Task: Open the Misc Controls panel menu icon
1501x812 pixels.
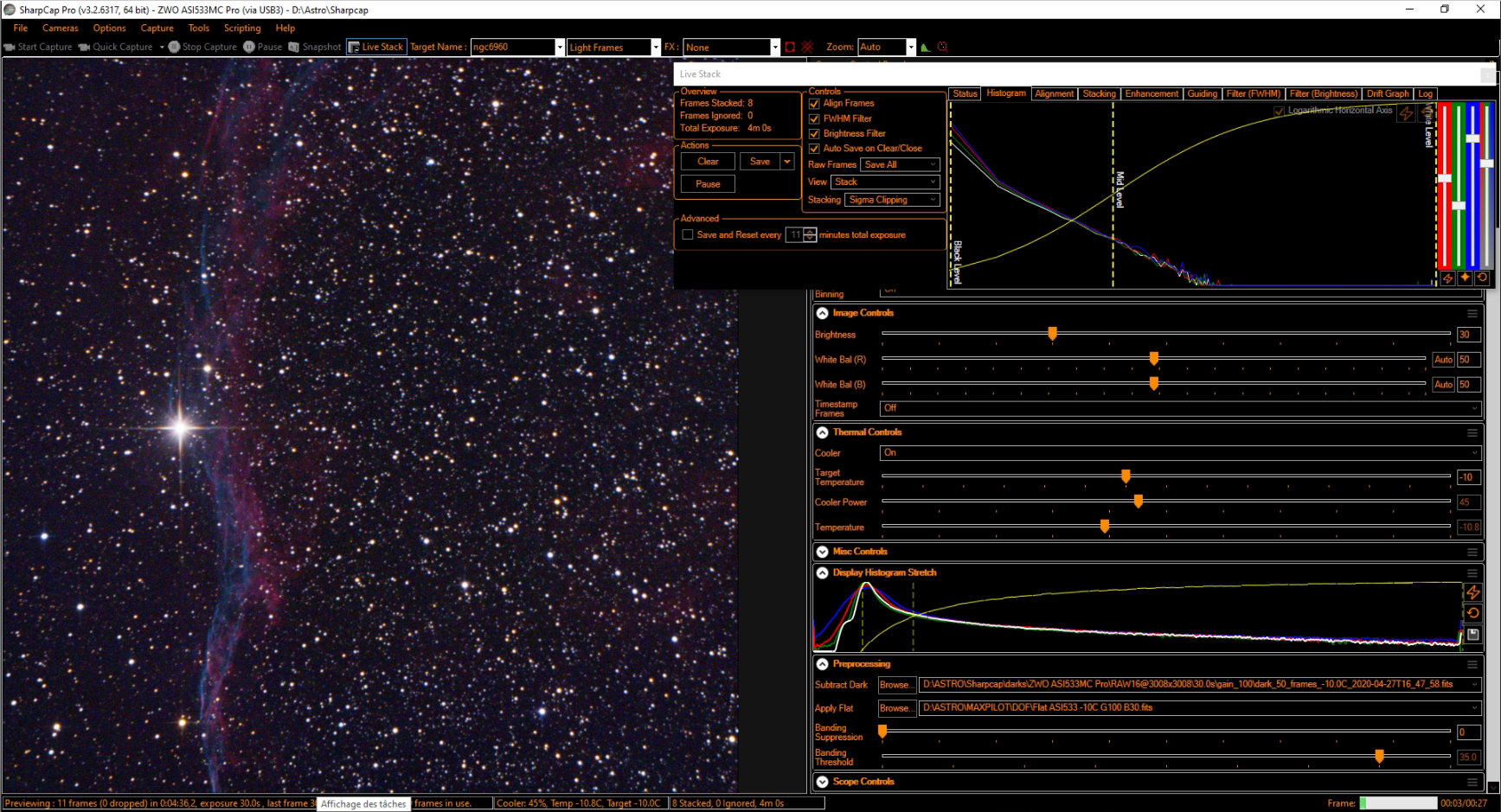Action: pos(1472,552)
